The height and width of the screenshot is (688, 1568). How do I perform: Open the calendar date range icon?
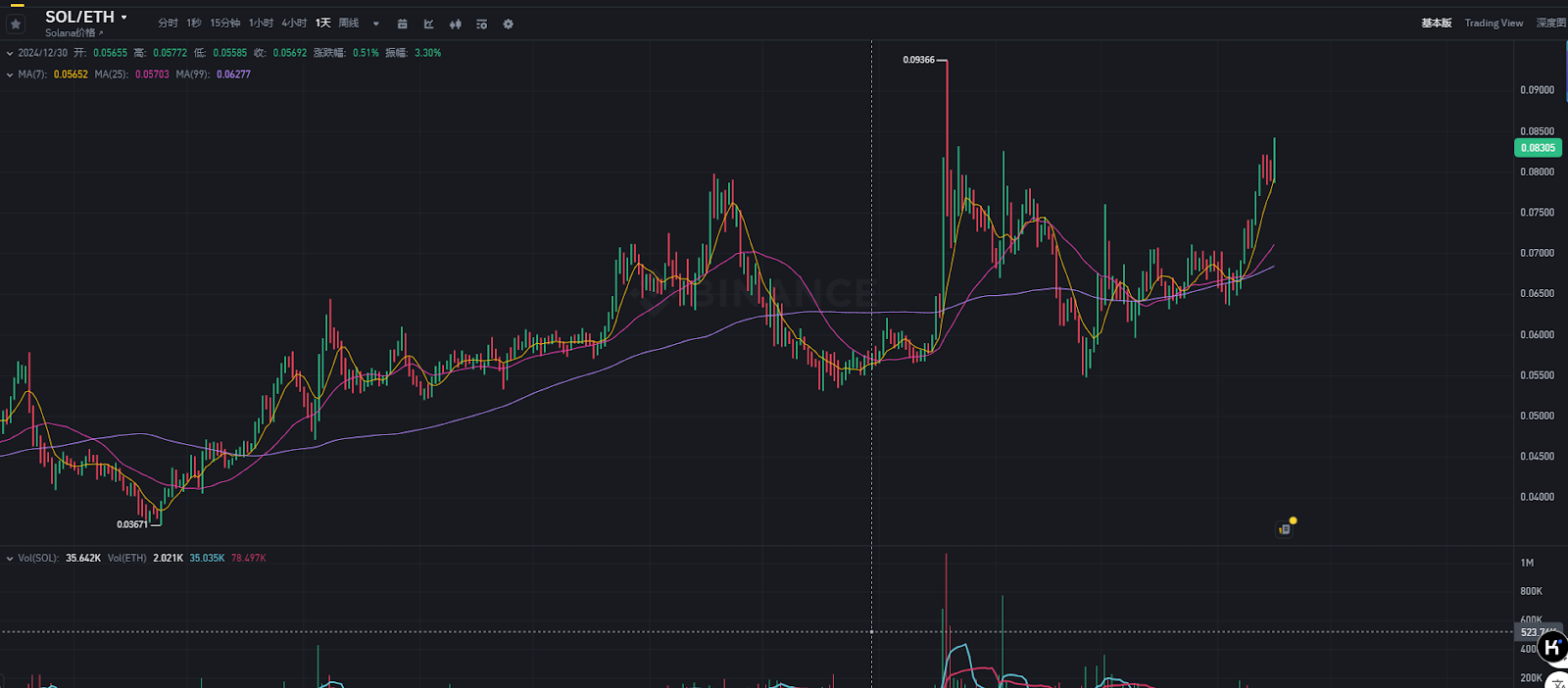click(x=402, y=25)
